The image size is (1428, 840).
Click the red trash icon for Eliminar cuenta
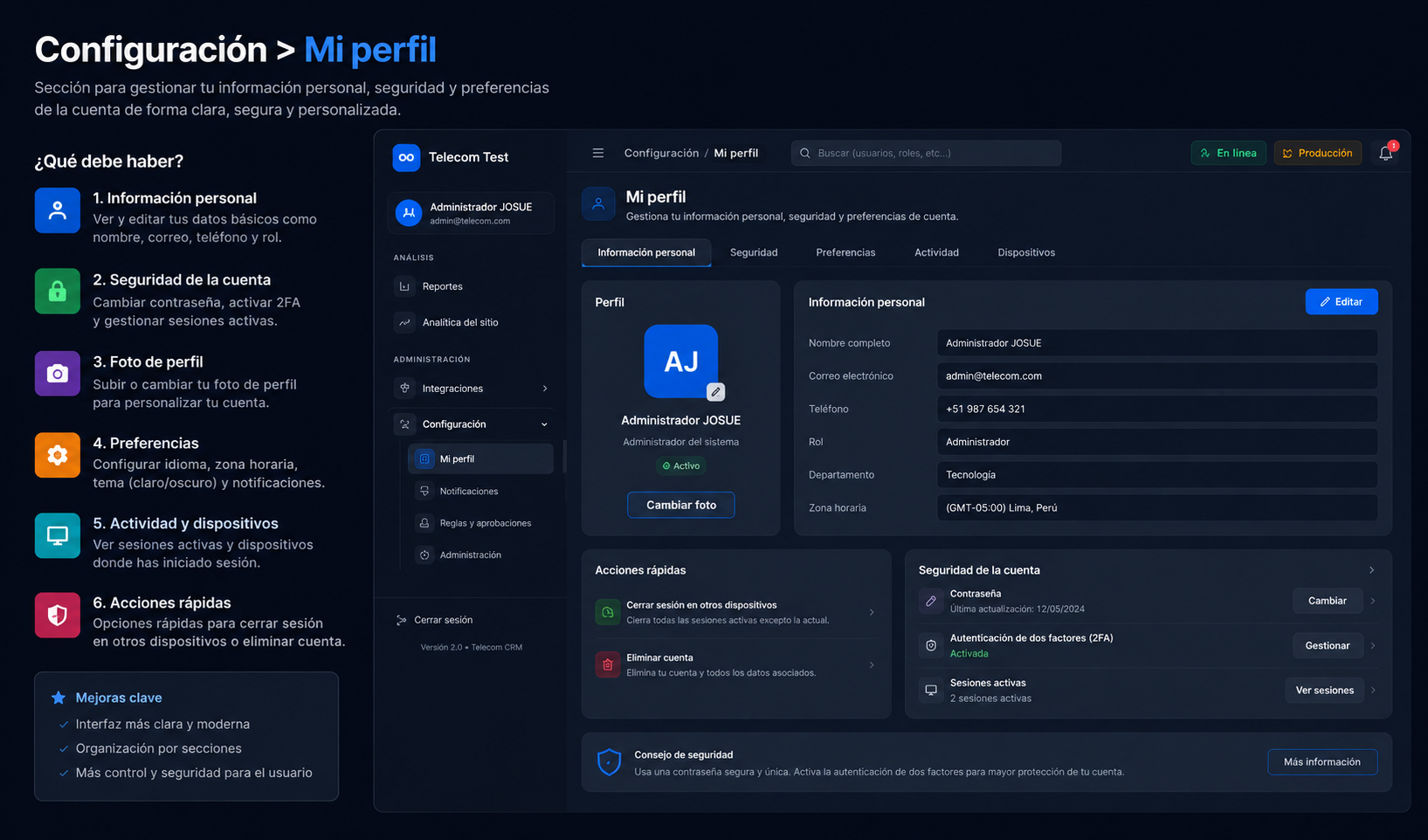(608, 664)
